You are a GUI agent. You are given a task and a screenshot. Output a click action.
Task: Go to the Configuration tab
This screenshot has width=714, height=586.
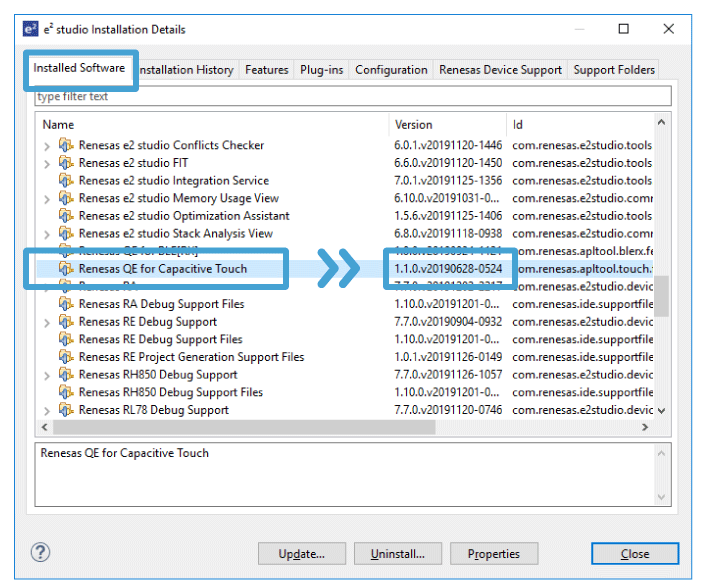(x=391, y=70)
